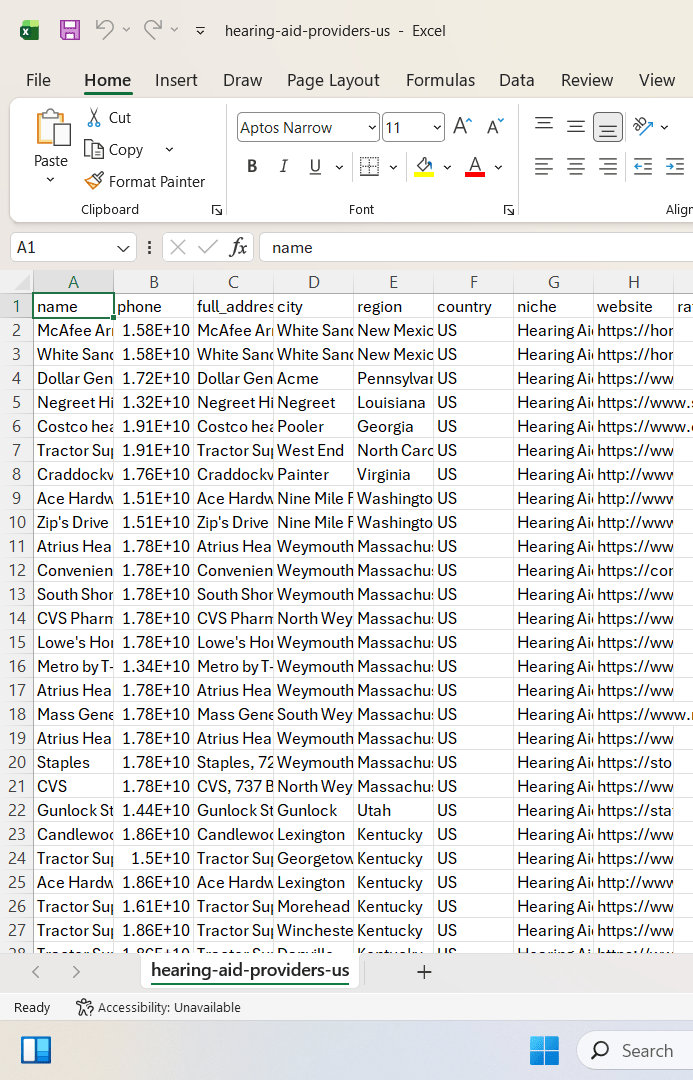Switch to the Insert tab
This screenshot has height=1080, width=693.
(176, 81)
